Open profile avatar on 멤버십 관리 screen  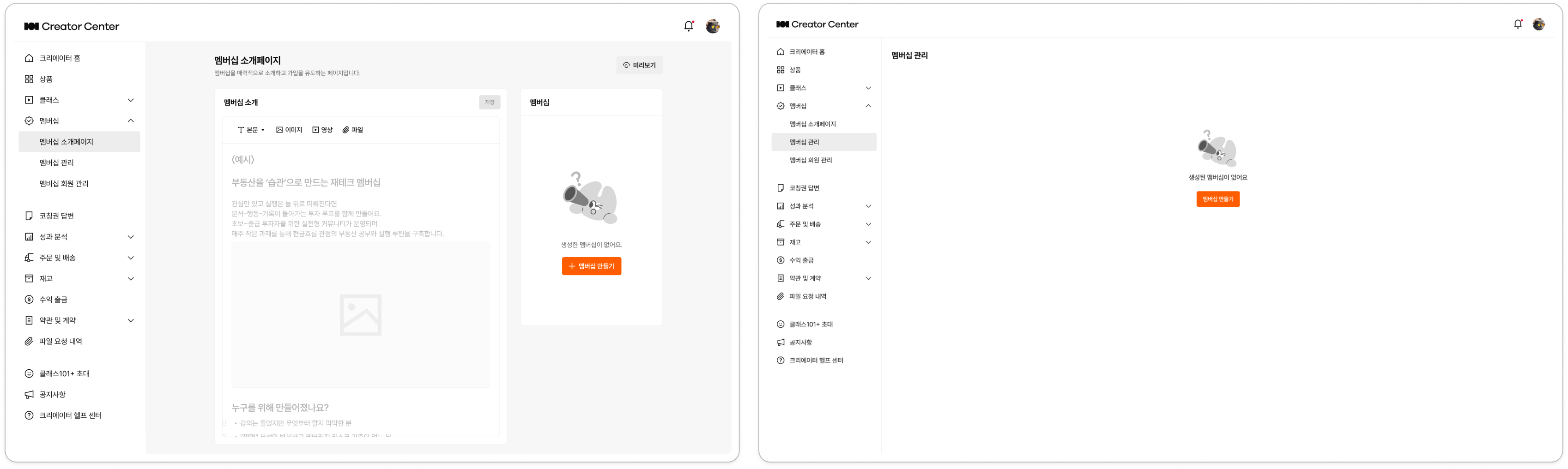coord(1538,24)
